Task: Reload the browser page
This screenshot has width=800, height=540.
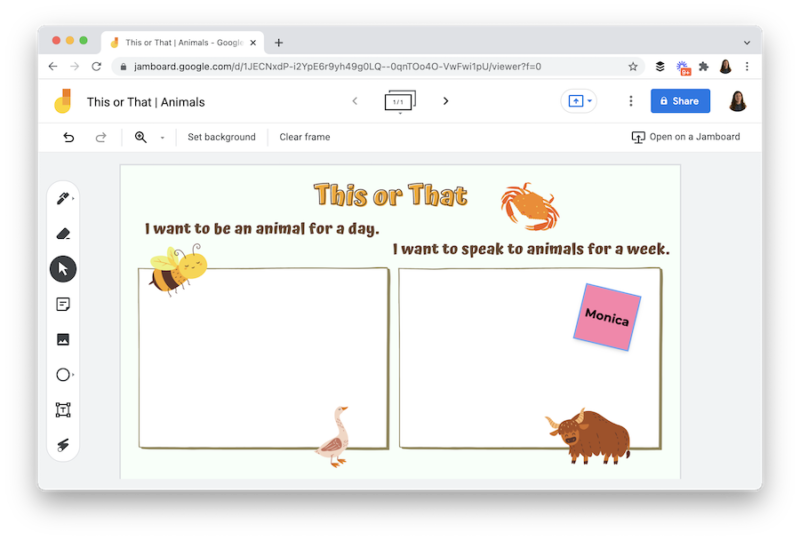Action: [x=96, y=66]
